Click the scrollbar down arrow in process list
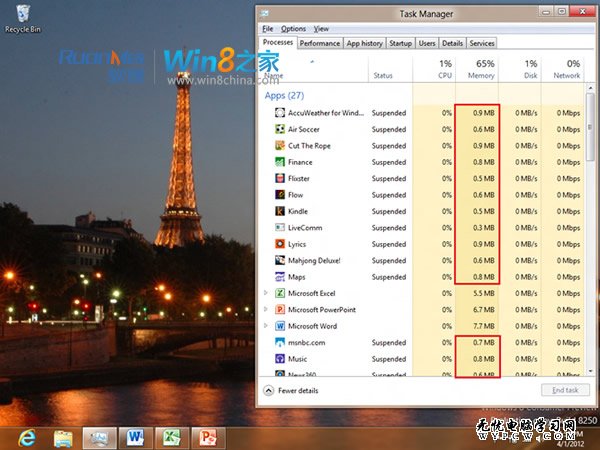The height and width of the screenshot is (450, 600). 590,371
